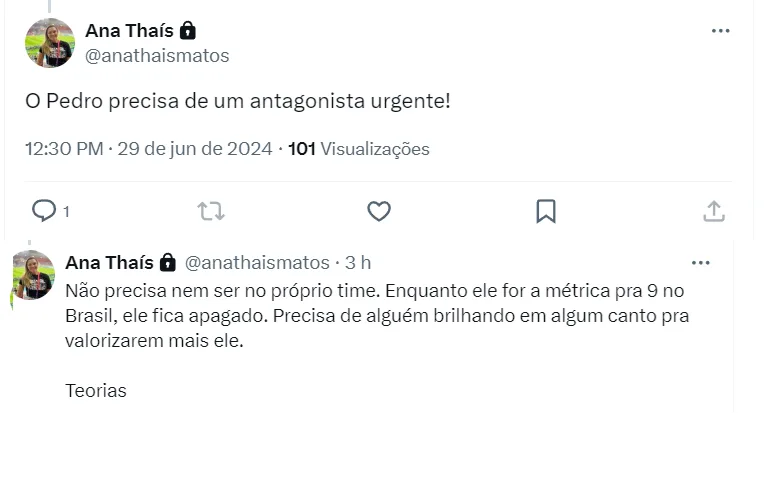Click the 12:30 PM · 29 de jun de 2024 timestamp
The image size is (775, 483).
coord(148,149)
